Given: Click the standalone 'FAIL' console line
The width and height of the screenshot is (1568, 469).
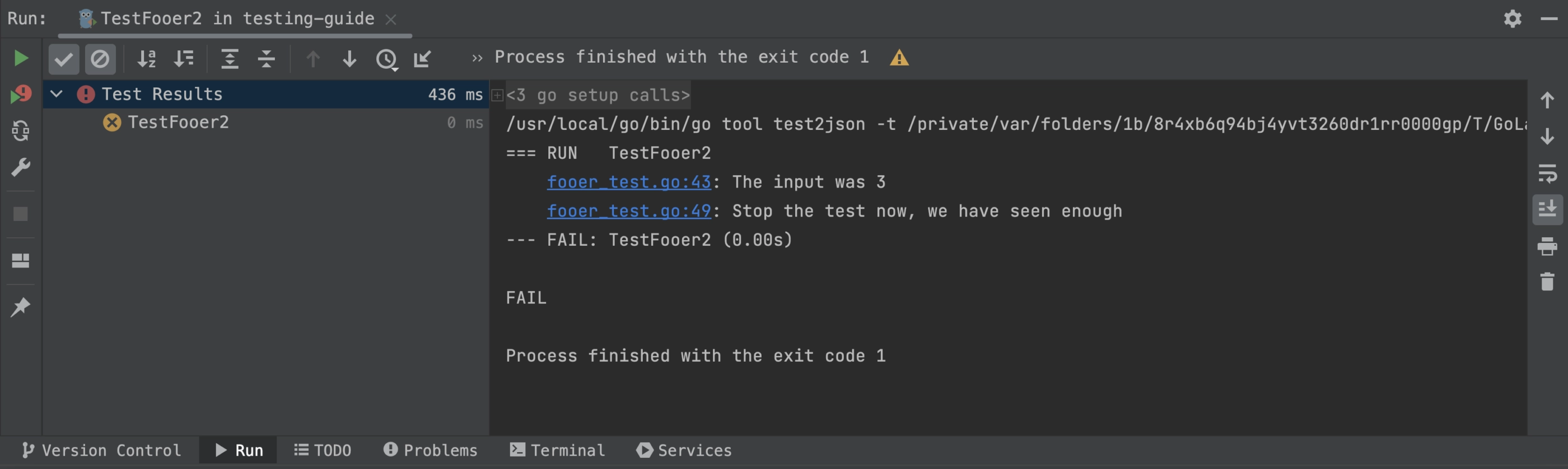Looking at the screenshot, I should 526,298.
